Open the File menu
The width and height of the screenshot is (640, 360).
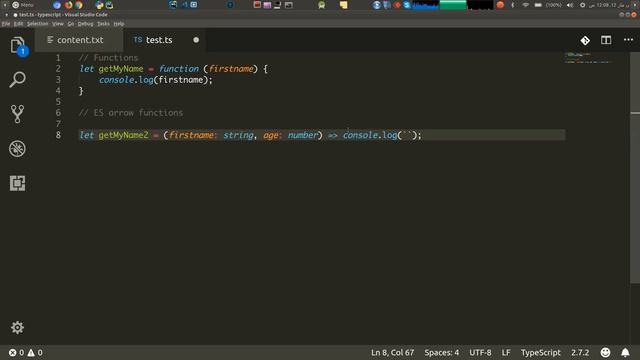6,24
